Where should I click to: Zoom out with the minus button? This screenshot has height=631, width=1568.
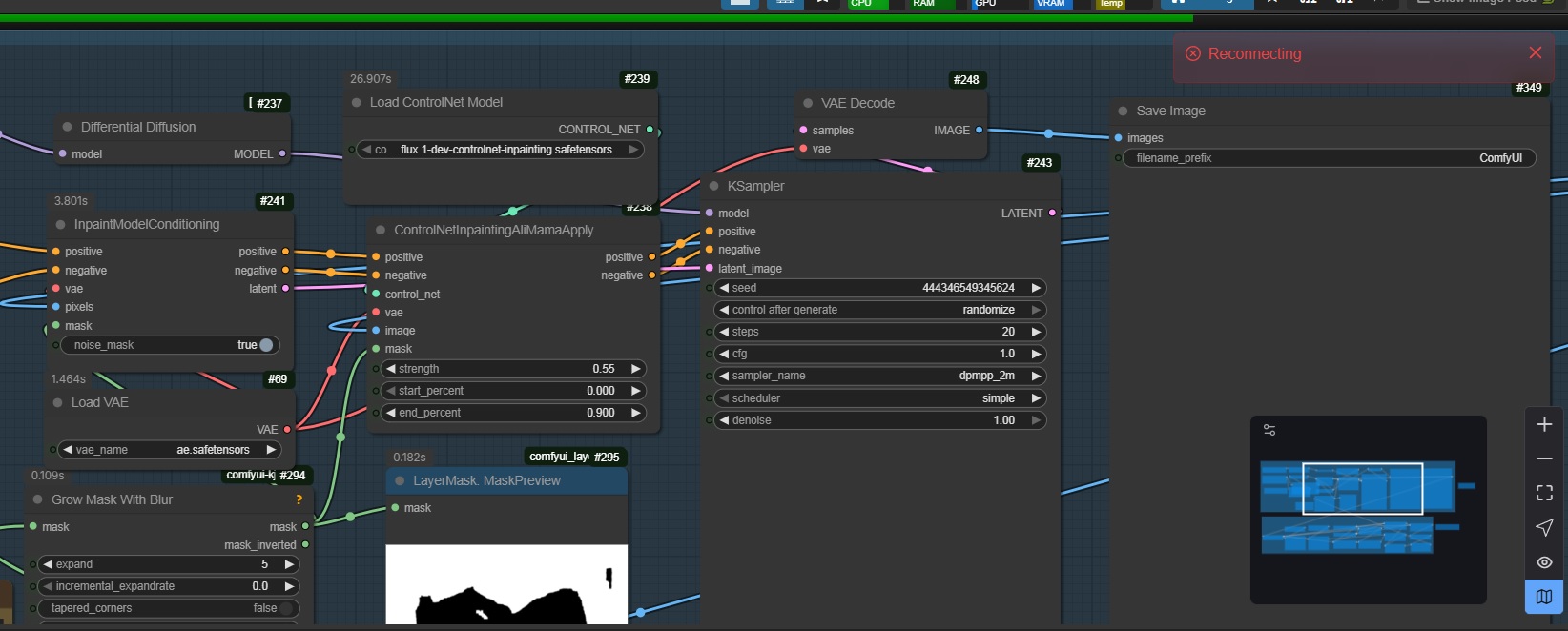tap(1544, 458)
